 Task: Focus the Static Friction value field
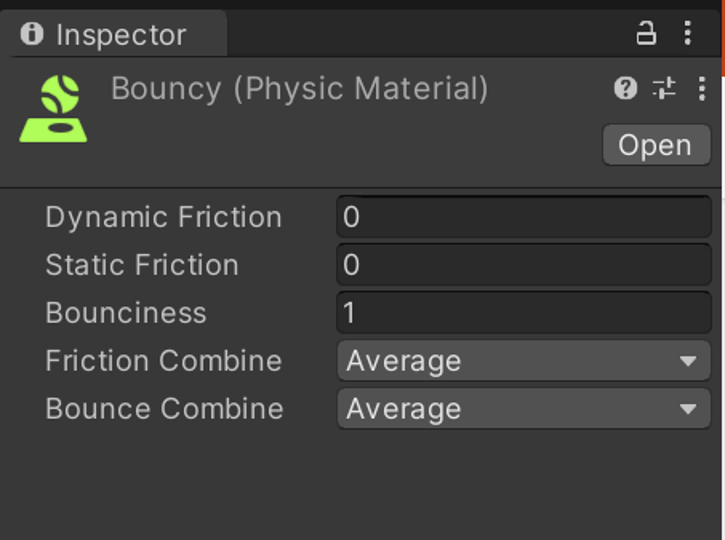click(524, 265)
